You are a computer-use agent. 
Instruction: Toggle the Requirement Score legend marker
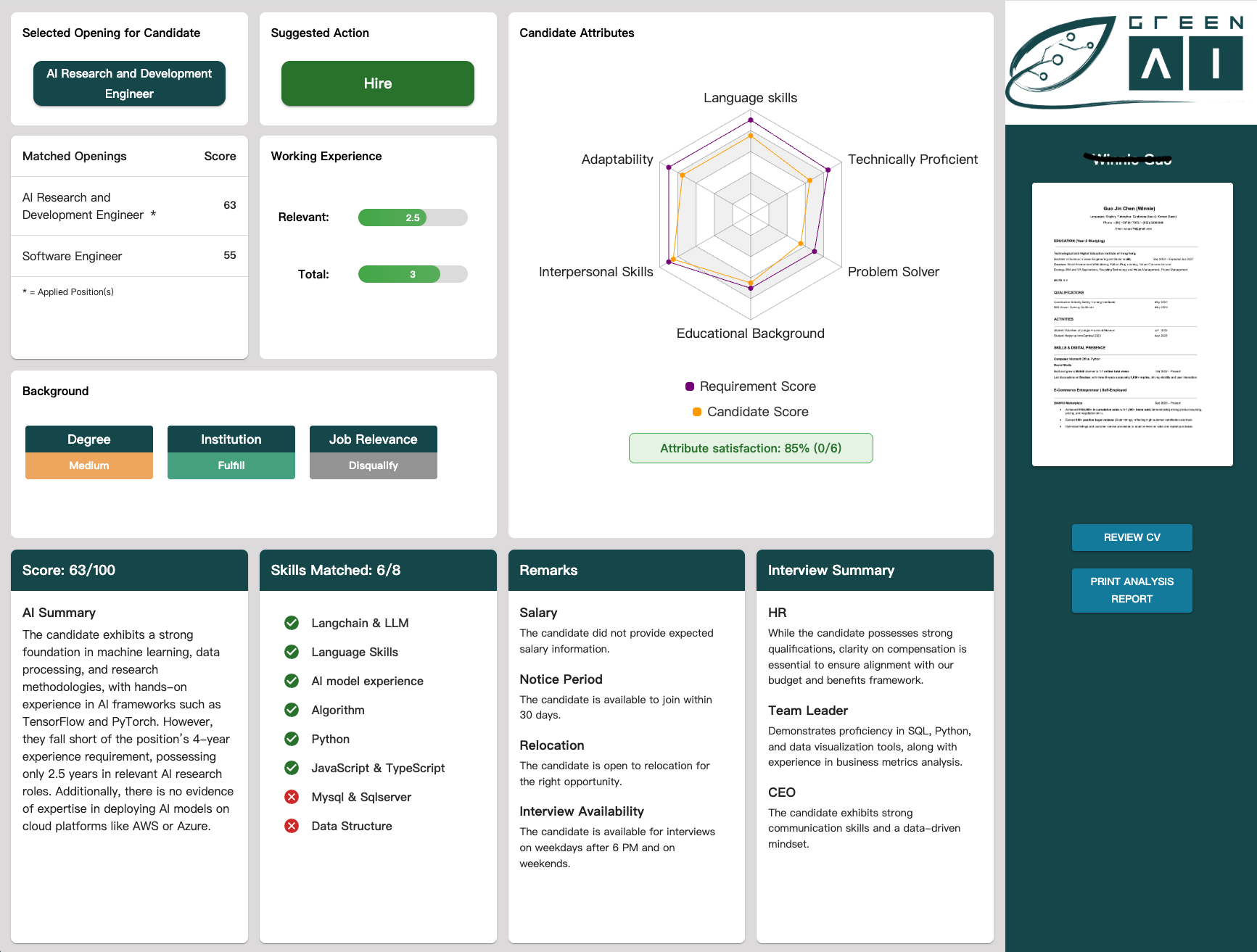[690, 386]
